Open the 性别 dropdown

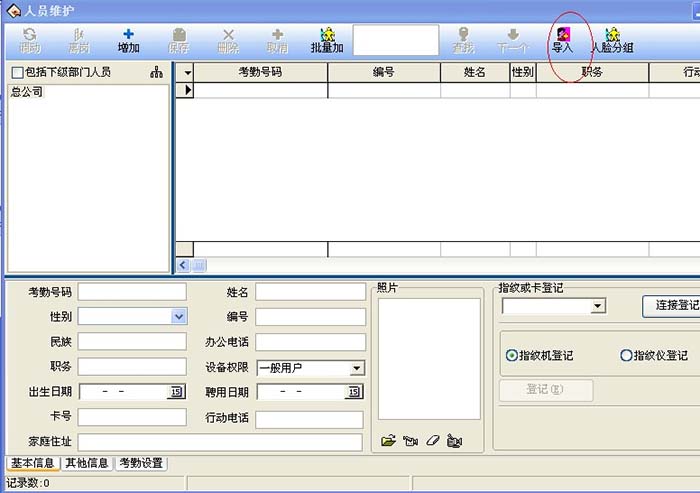pyautogui.click(x=179, y=317)
